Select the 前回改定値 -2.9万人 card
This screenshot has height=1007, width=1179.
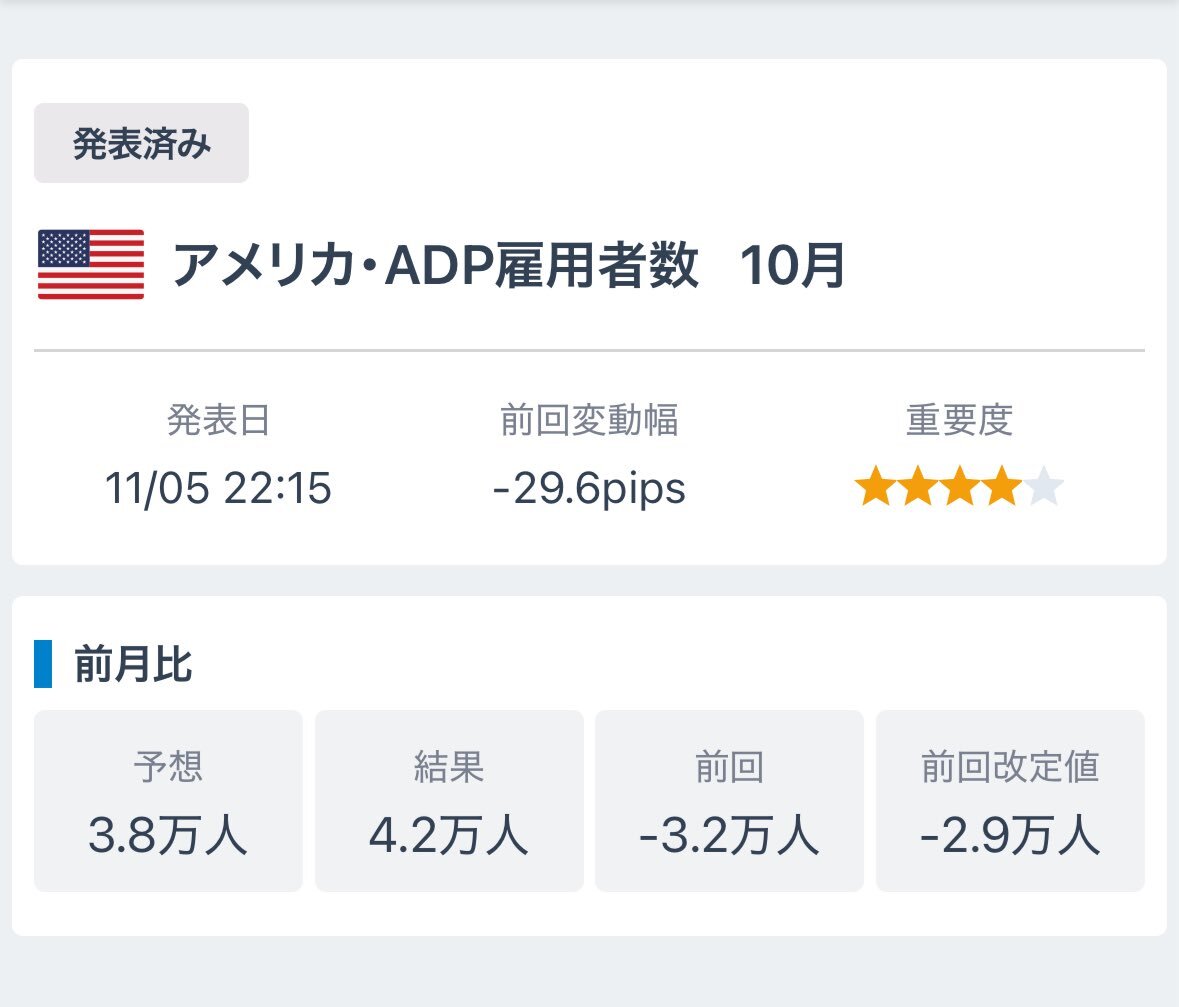tap(1010, 800)
